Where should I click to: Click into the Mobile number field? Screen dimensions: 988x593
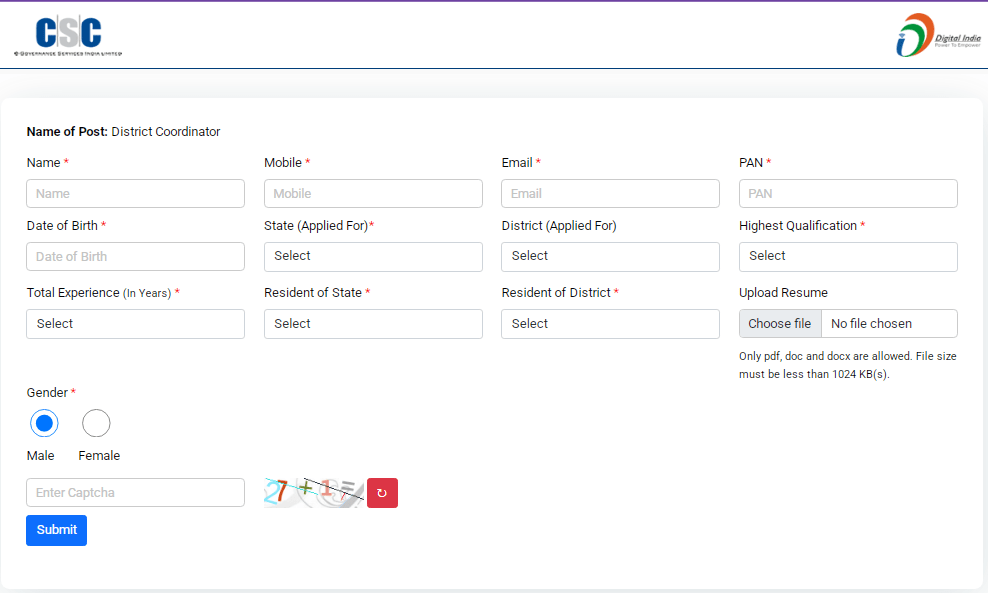373,194
